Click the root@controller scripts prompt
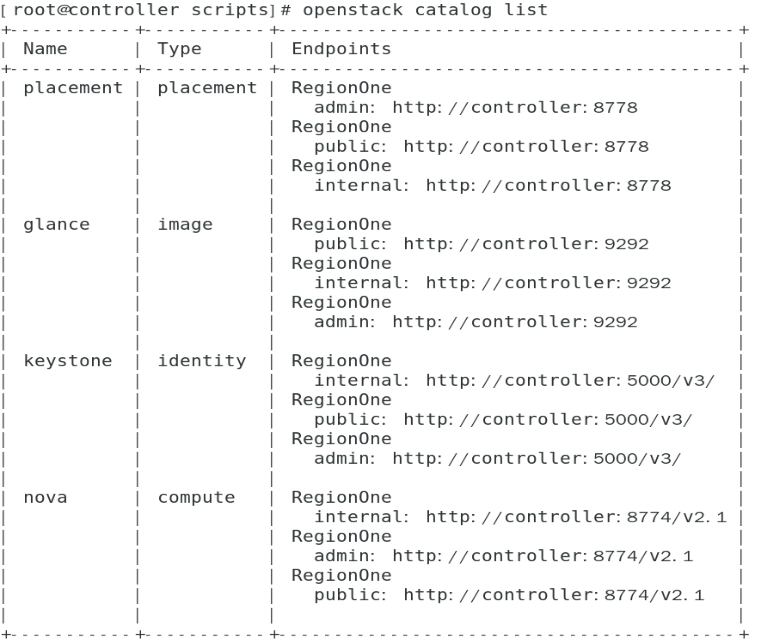 pos(144,10)
